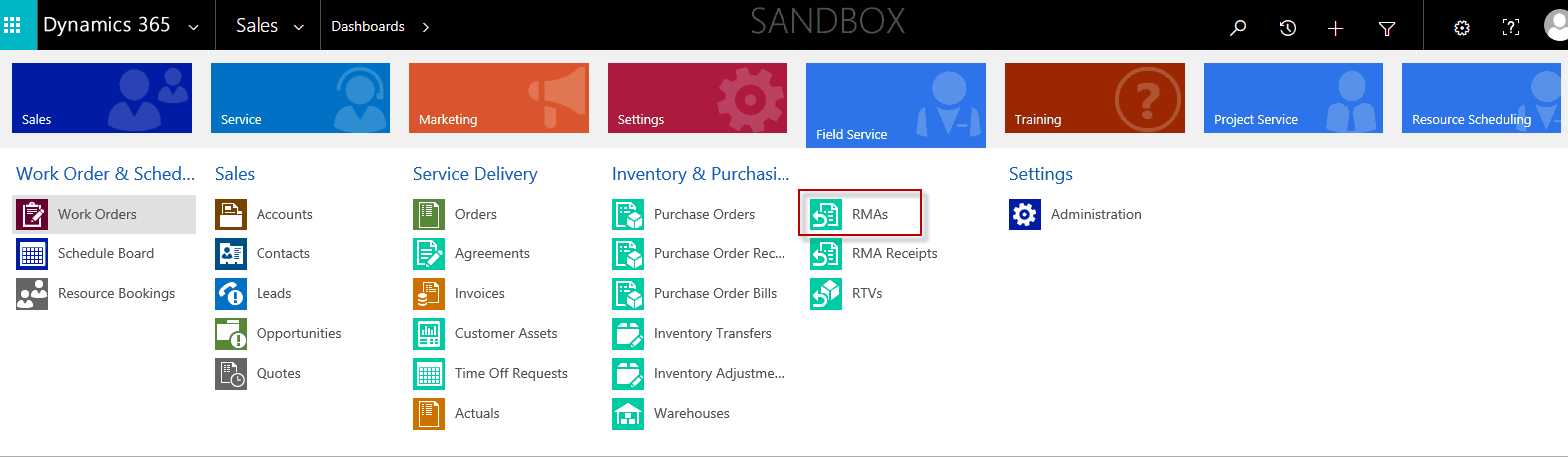Click the Resource Bookings people icon
Screen dimensions: 1568x457
(x=32, y=293)
